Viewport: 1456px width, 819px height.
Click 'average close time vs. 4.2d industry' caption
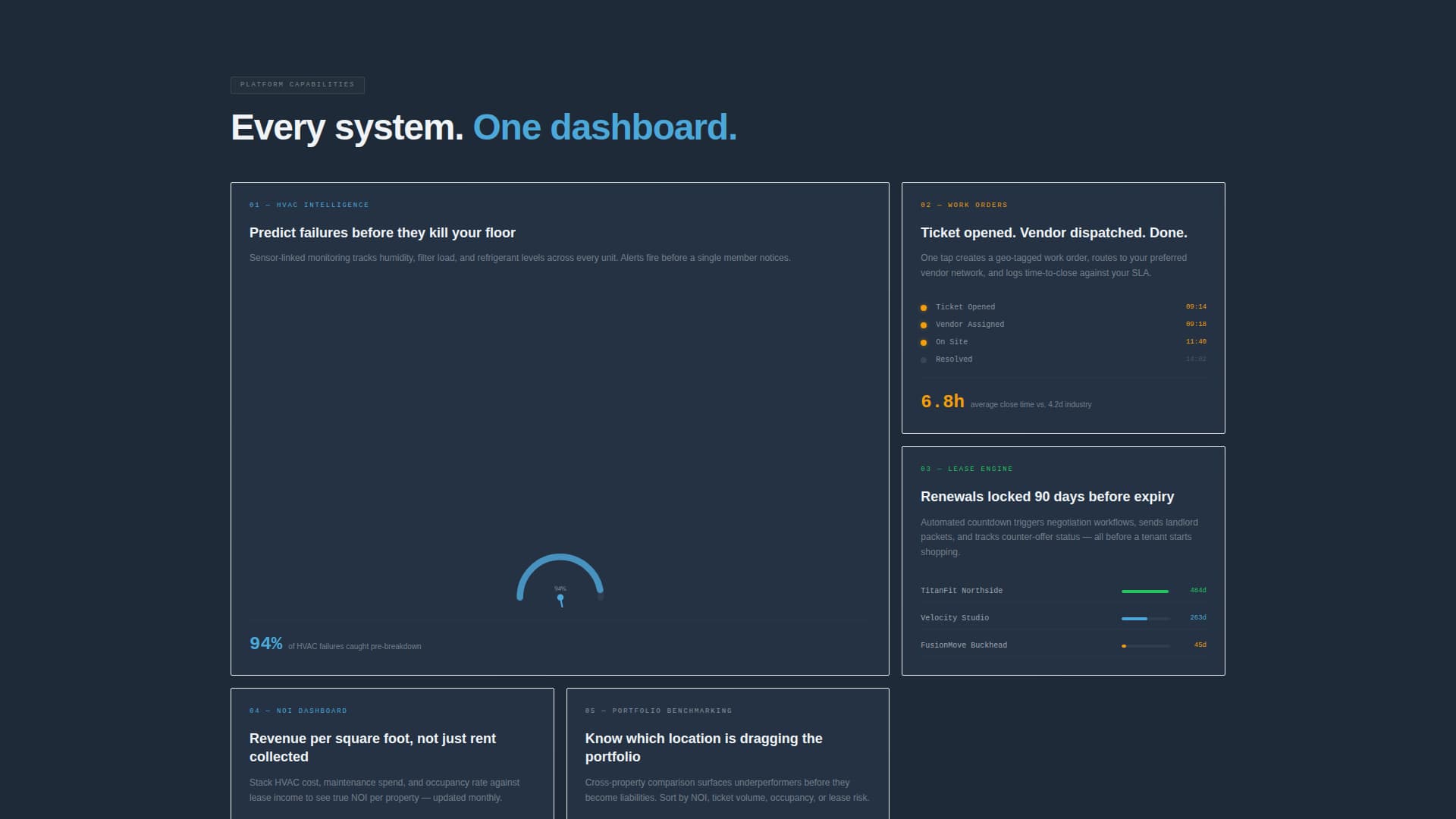pyautogui.click(x=1031, y=405)
